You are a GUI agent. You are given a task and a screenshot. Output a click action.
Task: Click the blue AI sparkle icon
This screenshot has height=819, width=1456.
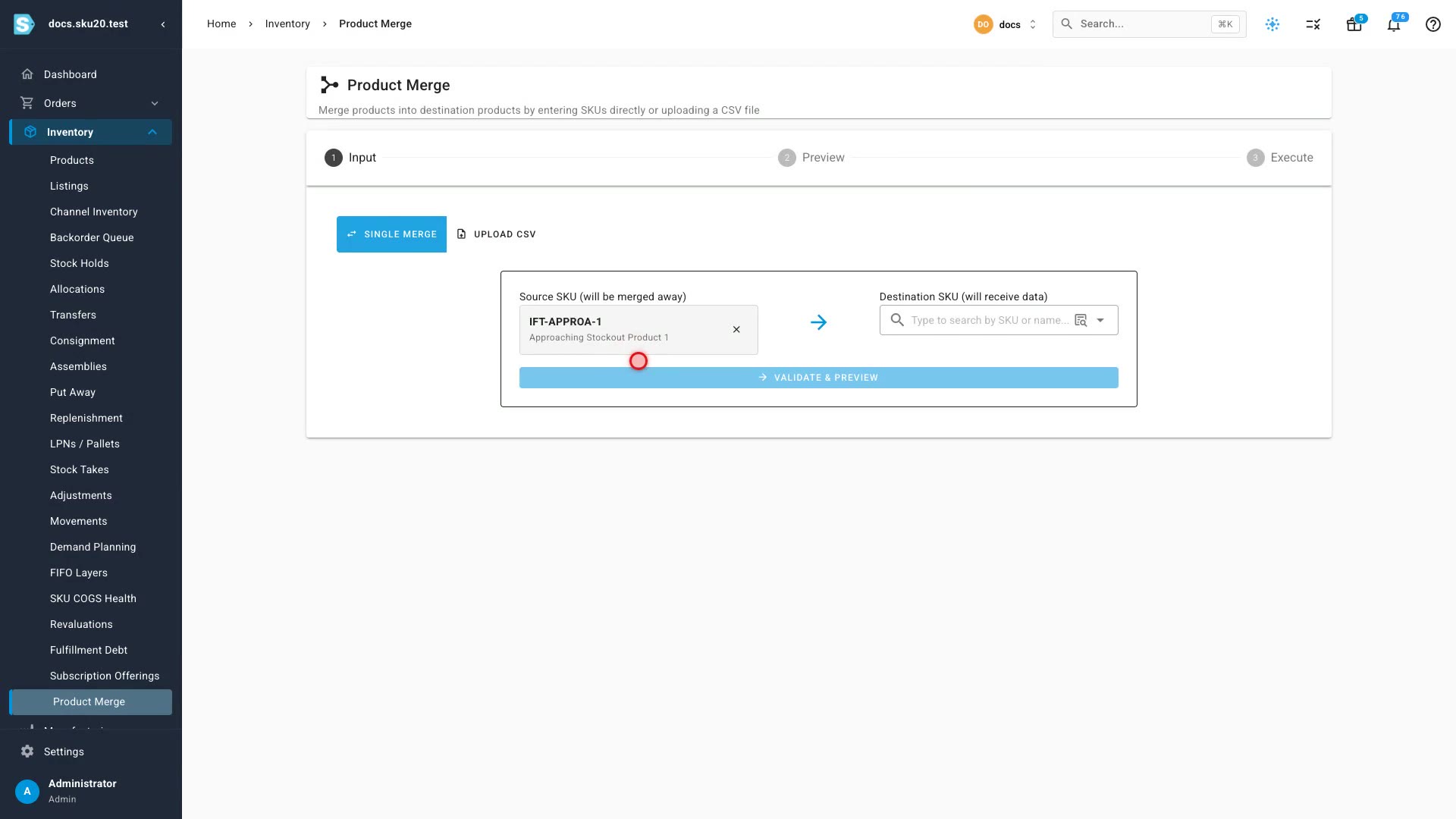click(x=1272, y=24)
